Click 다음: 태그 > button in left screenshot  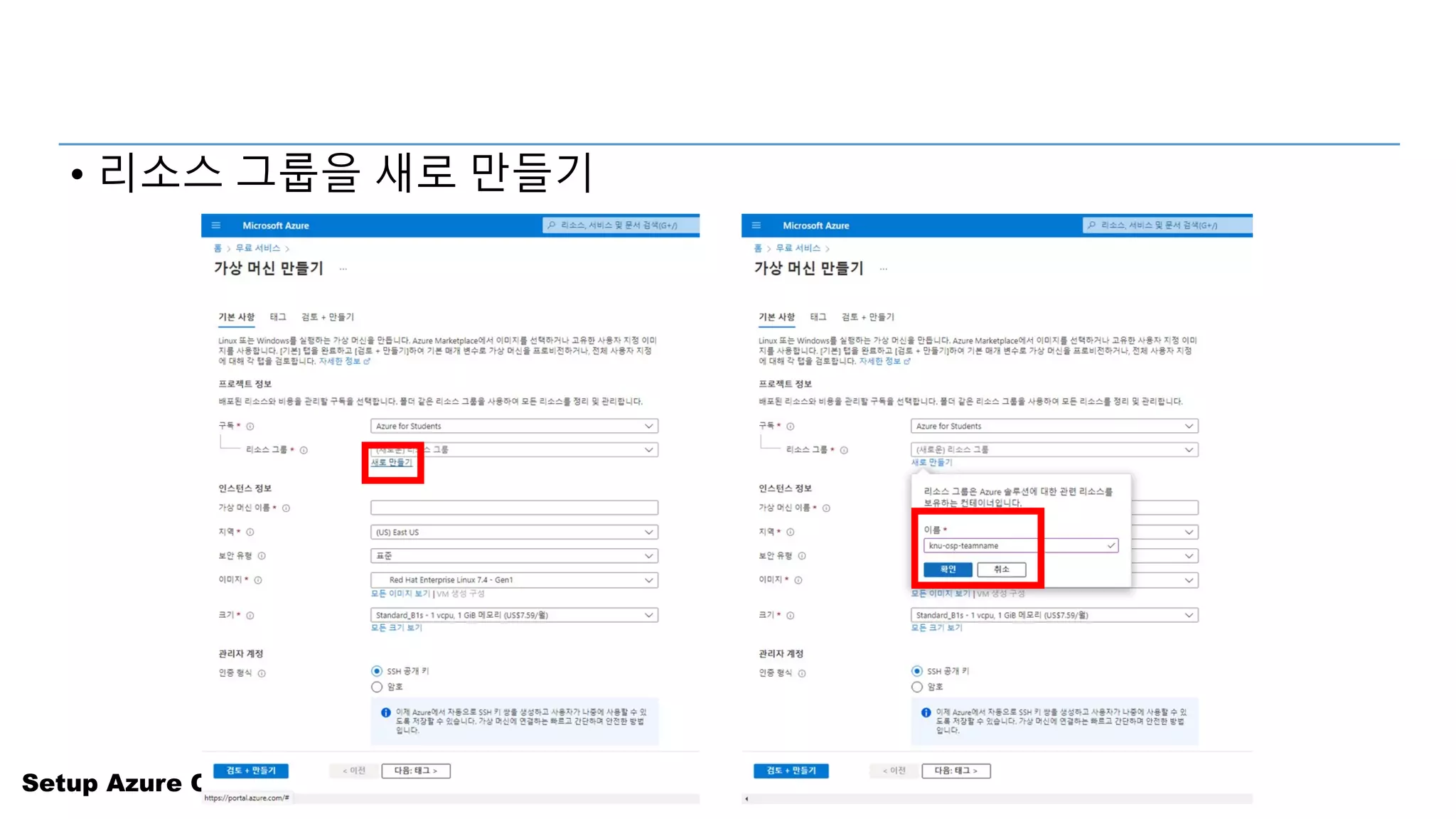(x=416, y=771)
